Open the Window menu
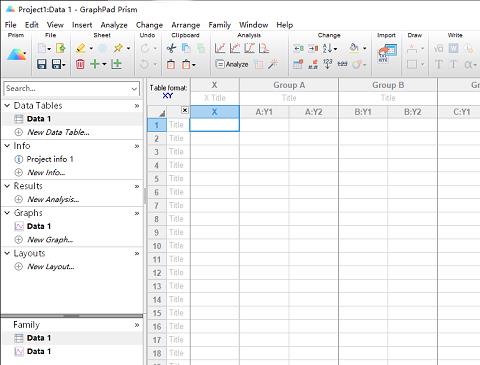Screen dimensions: 480x365 pos(254,25)
